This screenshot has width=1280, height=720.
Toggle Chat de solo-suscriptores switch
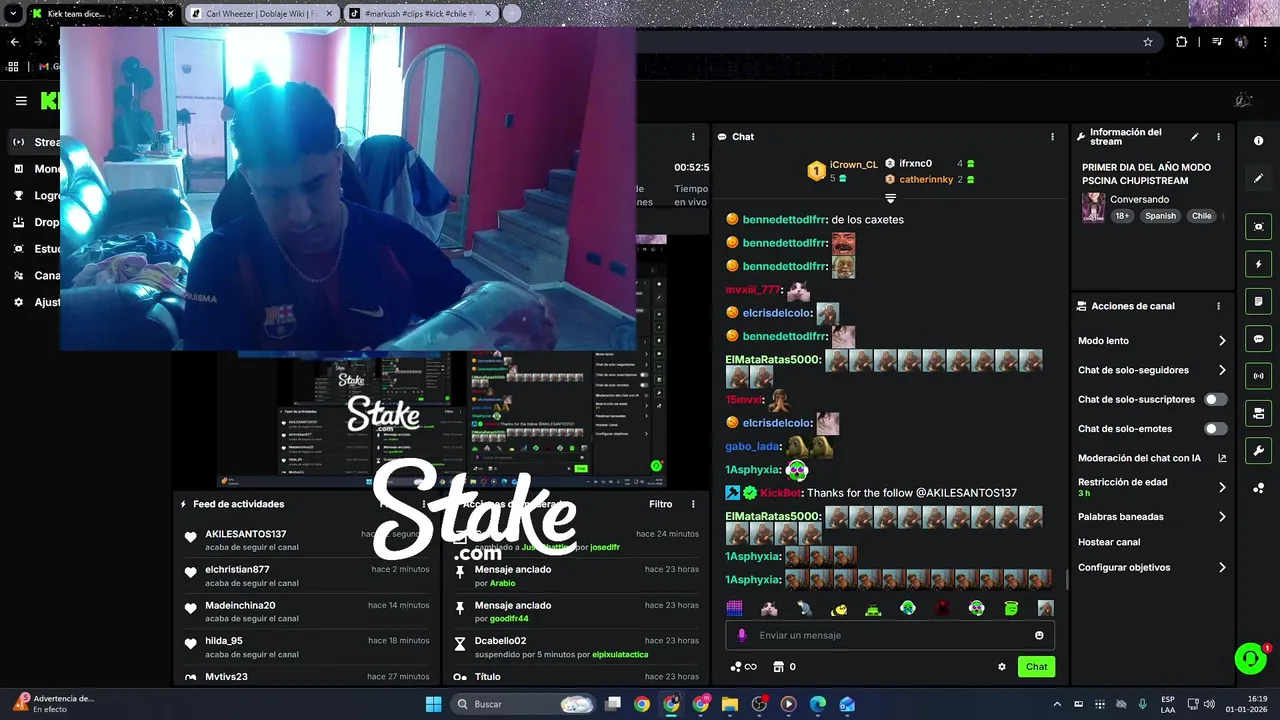click(x=1215, y=399)
